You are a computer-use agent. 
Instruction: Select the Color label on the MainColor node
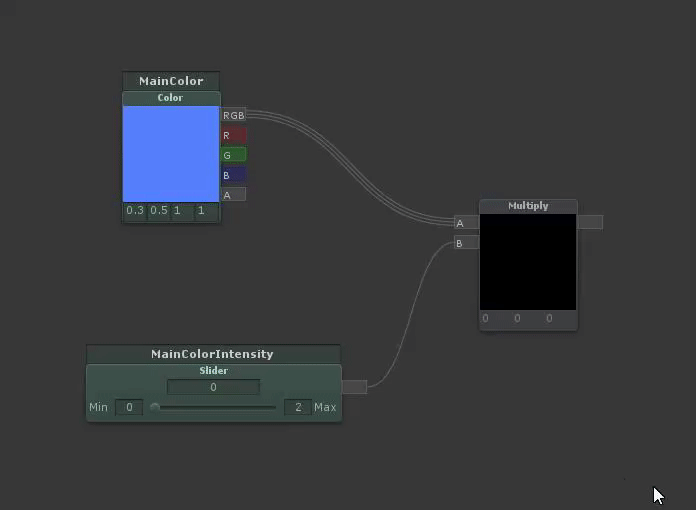pyautogui.click(x=170, y=98)
